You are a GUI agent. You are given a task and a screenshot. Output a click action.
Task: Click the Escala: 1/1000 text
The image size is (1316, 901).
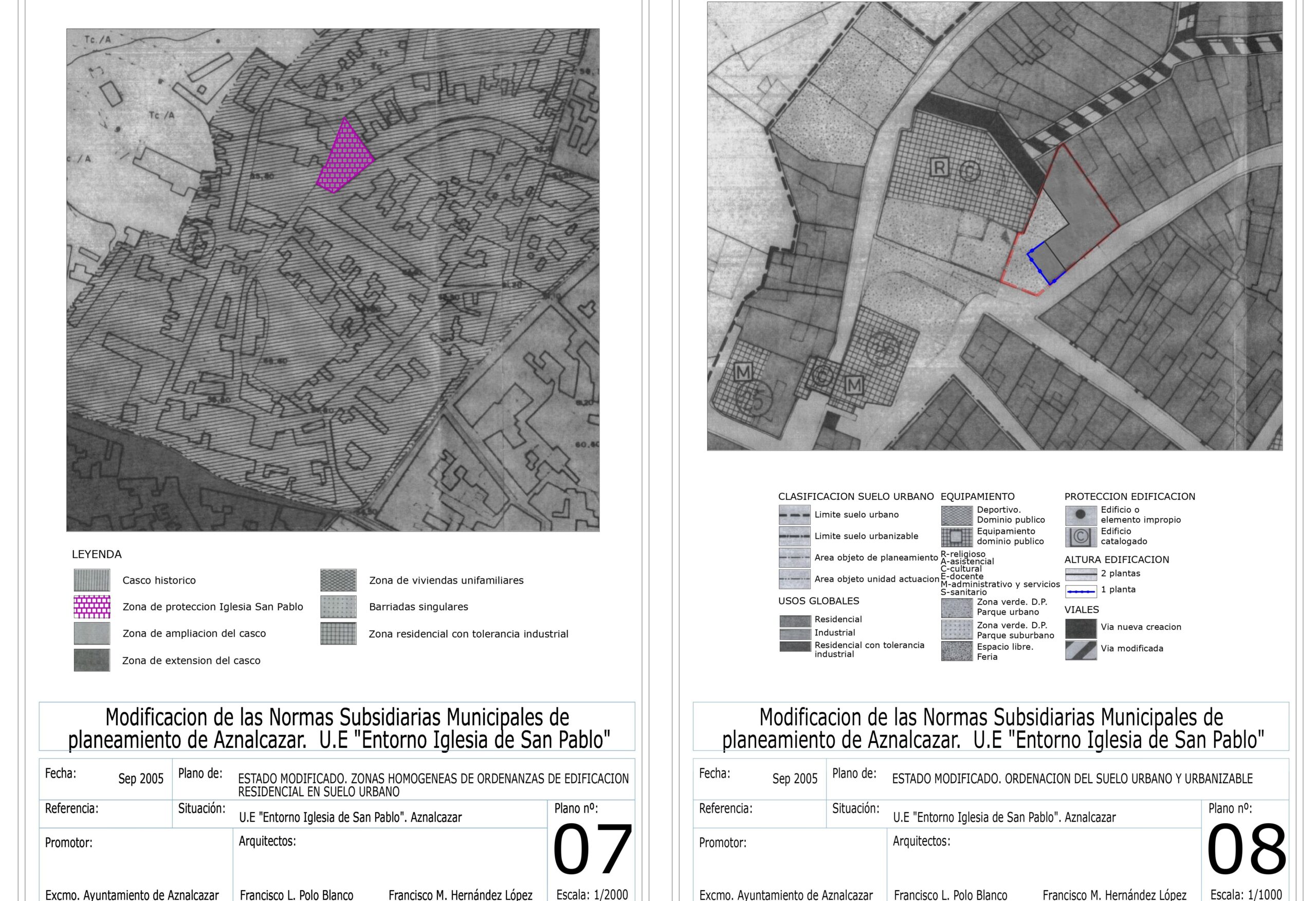1247,895
